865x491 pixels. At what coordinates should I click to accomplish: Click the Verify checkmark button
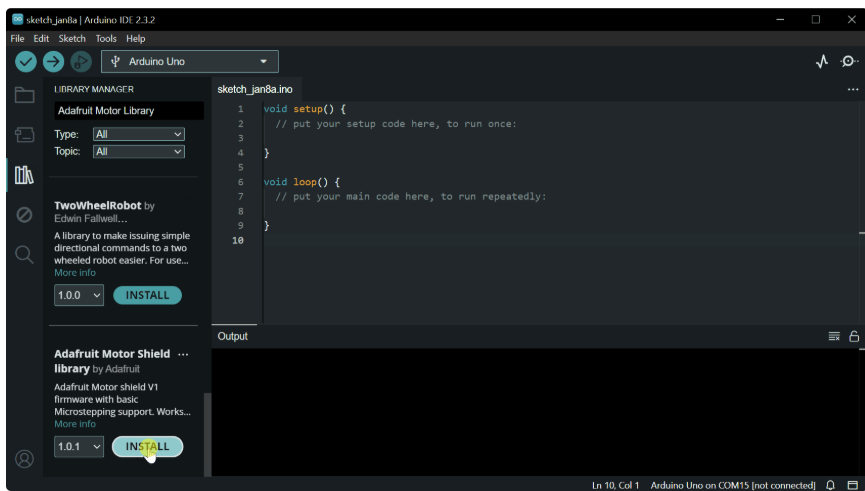tap(25, 61)
